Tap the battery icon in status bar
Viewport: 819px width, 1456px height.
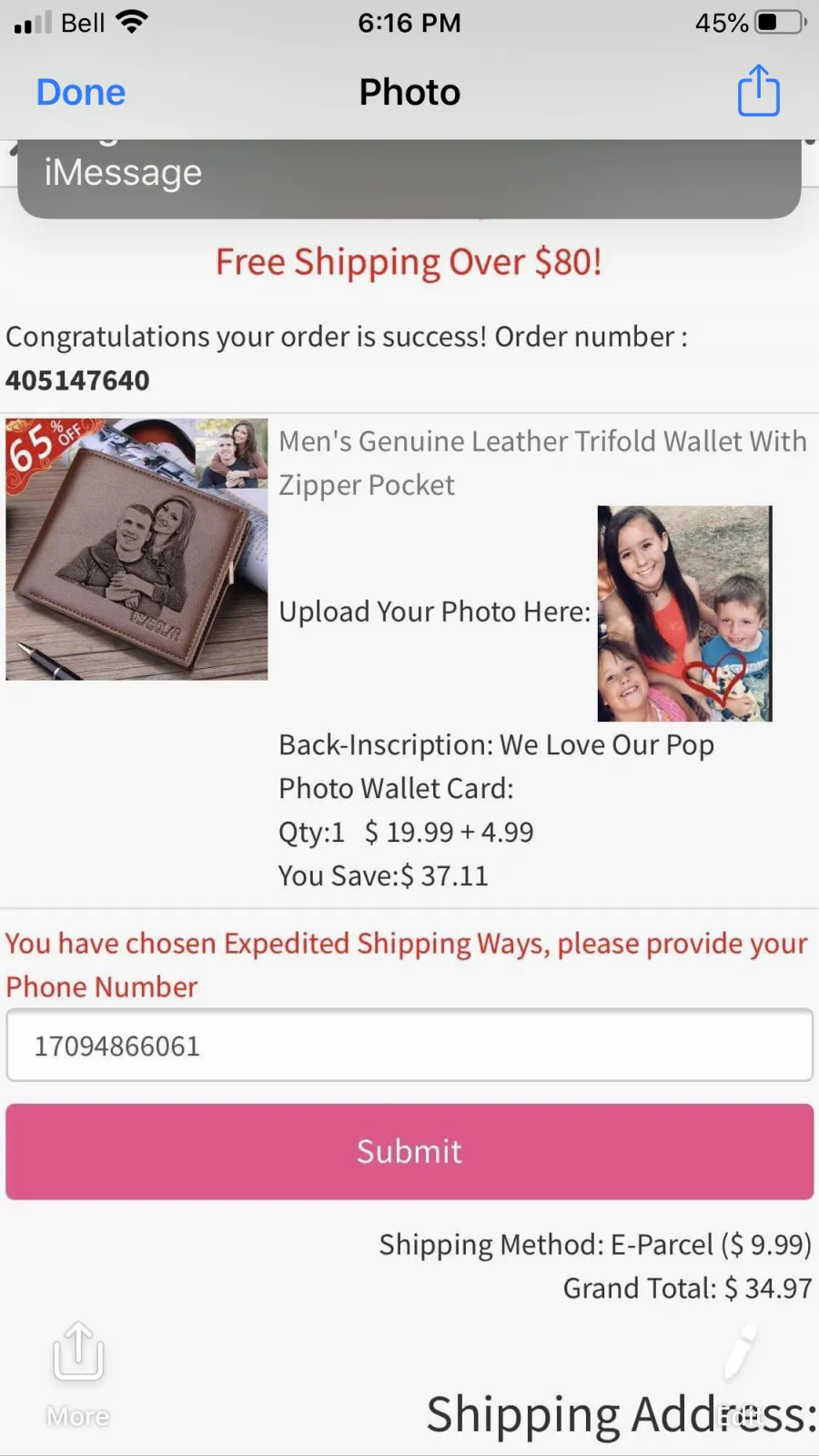pyautogui.click(x=780, y=22)
